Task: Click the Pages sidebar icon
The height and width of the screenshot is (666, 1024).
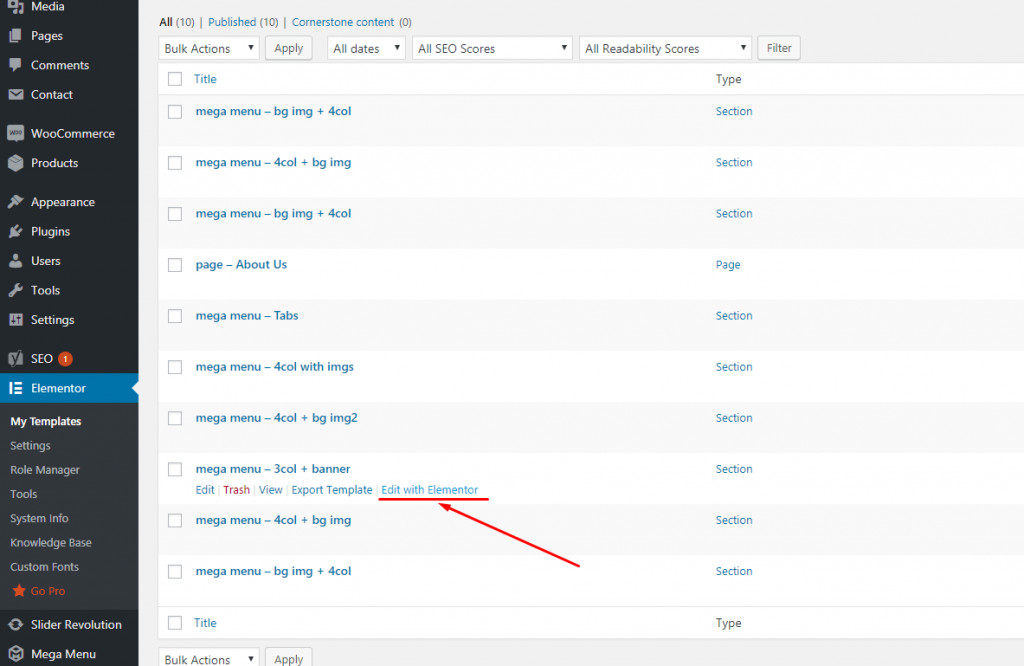Action: [x=16, y=36]
